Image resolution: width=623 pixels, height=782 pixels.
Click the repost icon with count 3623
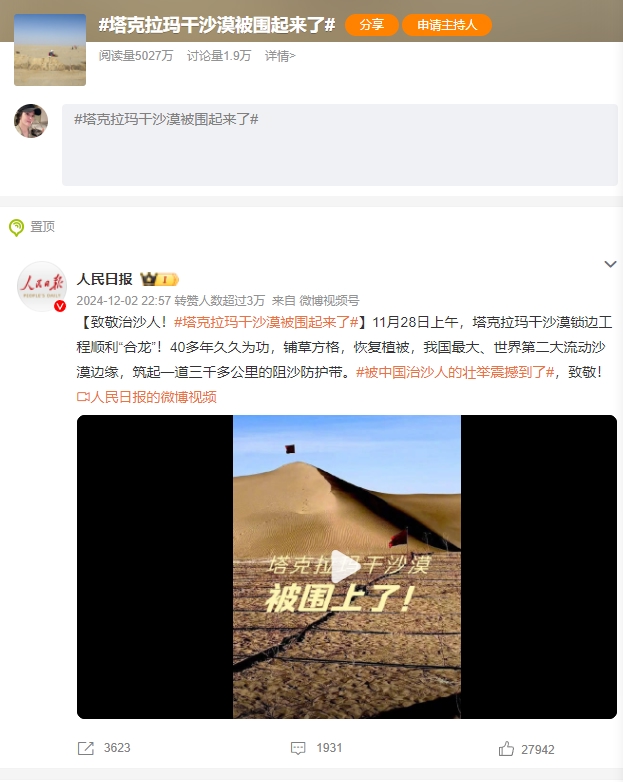(x=86, y=748)
